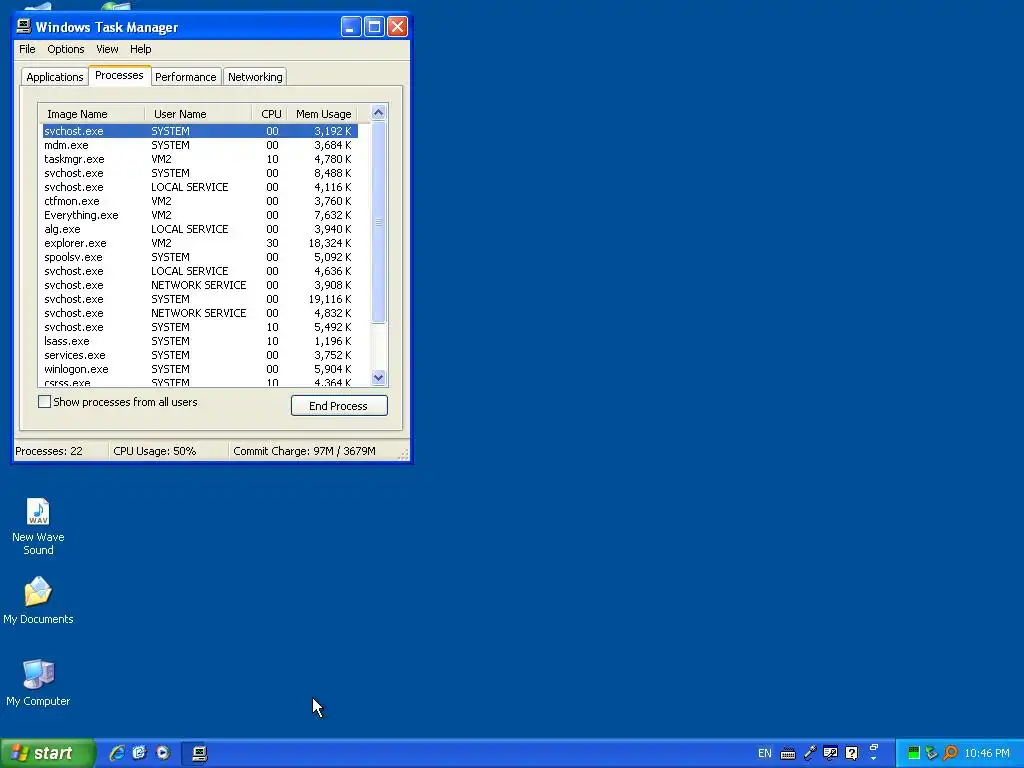Minimize the Windows Task Manager window
The image size is (1024, 768).
[351, 27]
